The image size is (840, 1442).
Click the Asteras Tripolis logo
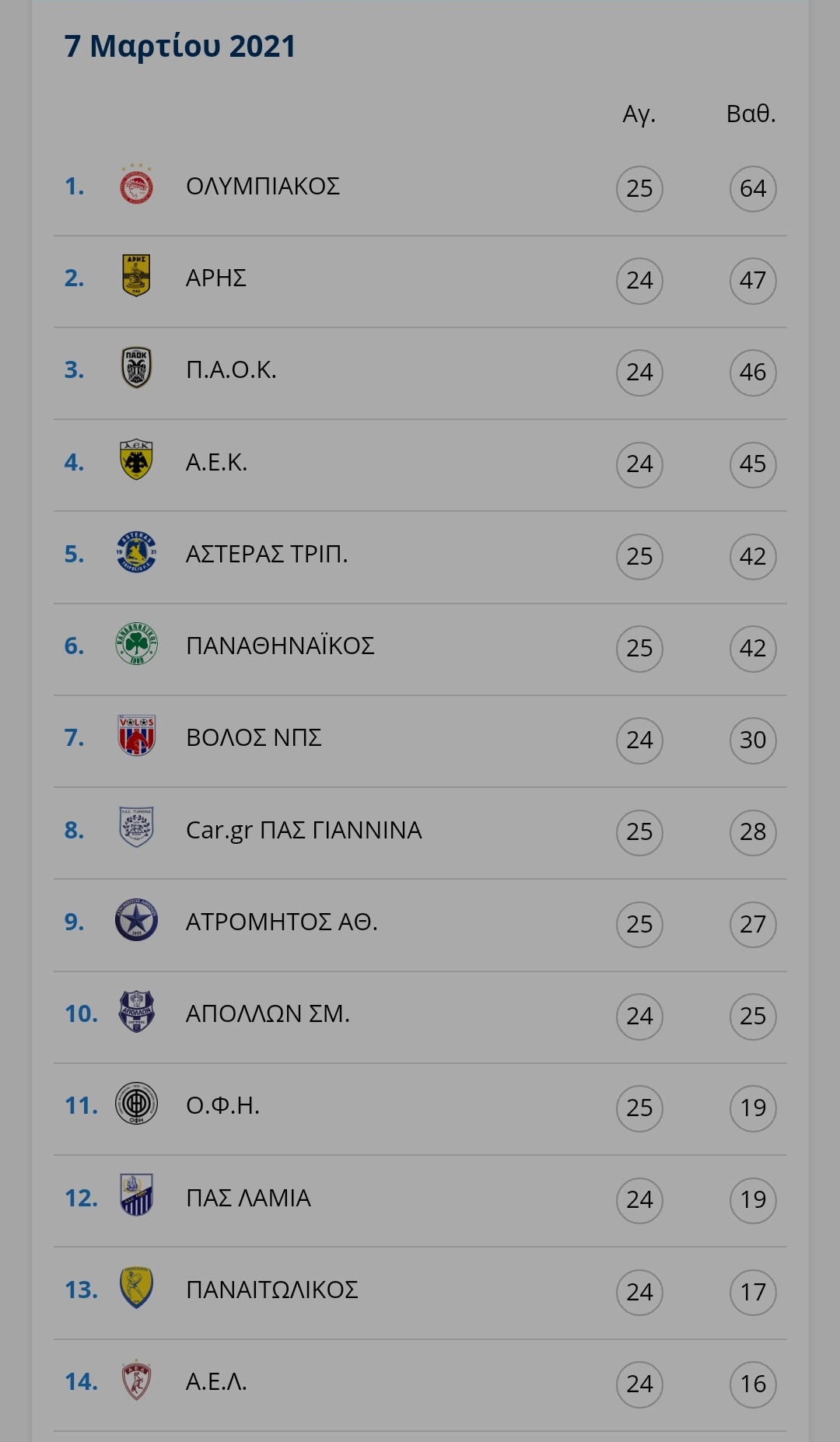(x=136, y=552)
